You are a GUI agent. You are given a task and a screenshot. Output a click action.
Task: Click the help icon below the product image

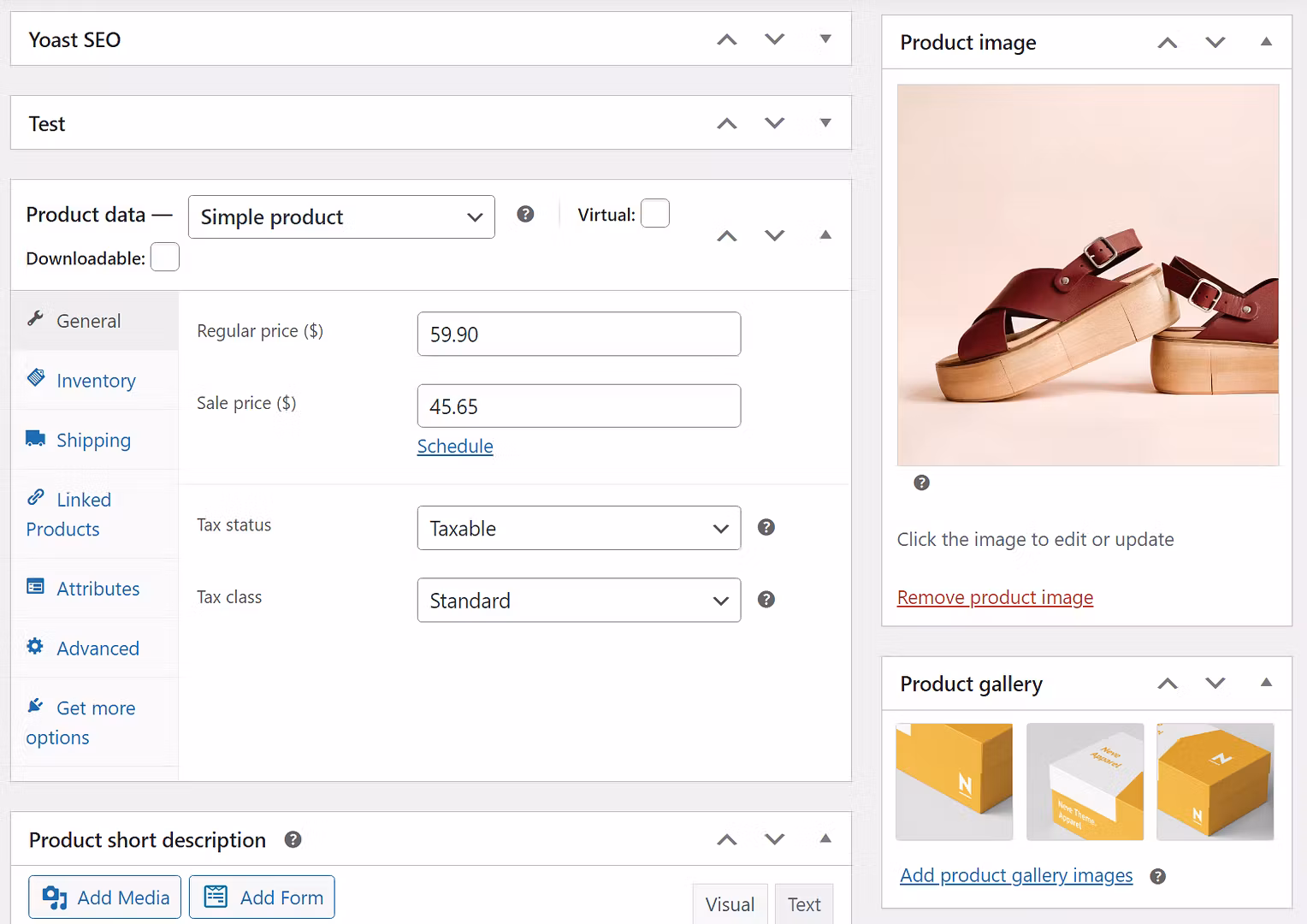(x=921, y=483)
